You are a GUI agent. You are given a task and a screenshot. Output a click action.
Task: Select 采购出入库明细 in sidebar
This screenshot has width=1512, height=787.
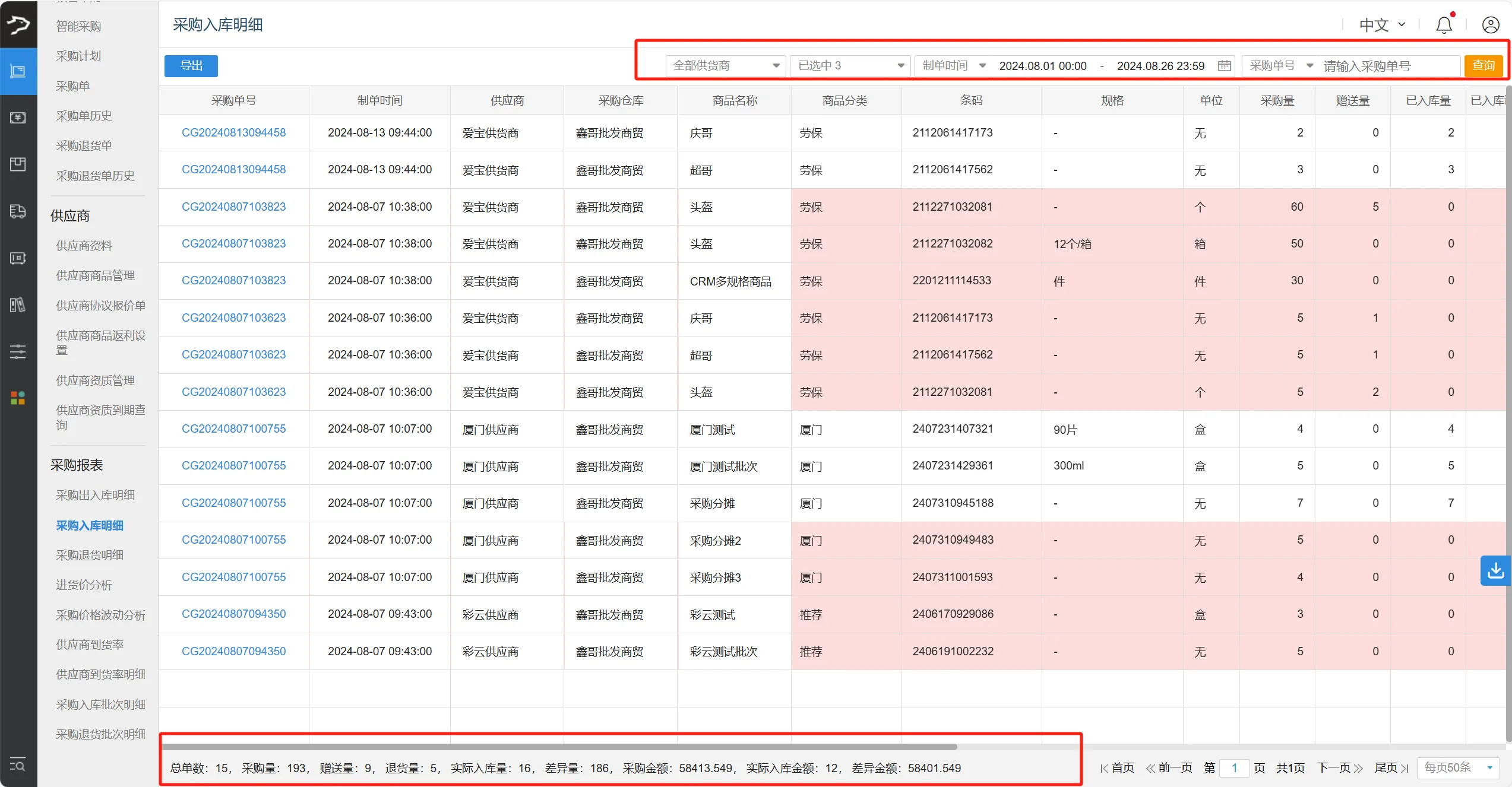coord(95,494)
